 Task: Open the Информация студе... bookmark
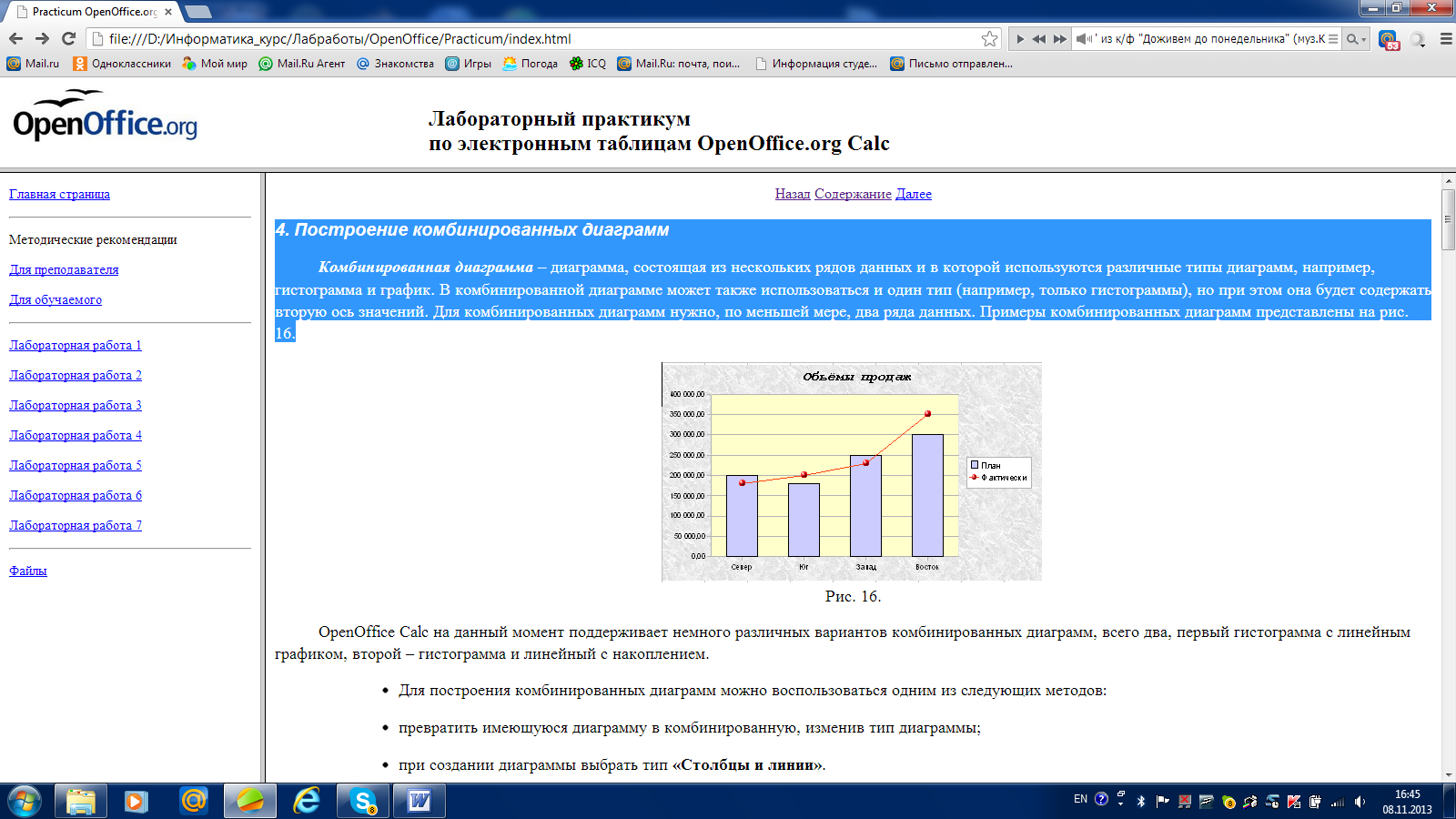pyautogui.click(x=816, y=64)
